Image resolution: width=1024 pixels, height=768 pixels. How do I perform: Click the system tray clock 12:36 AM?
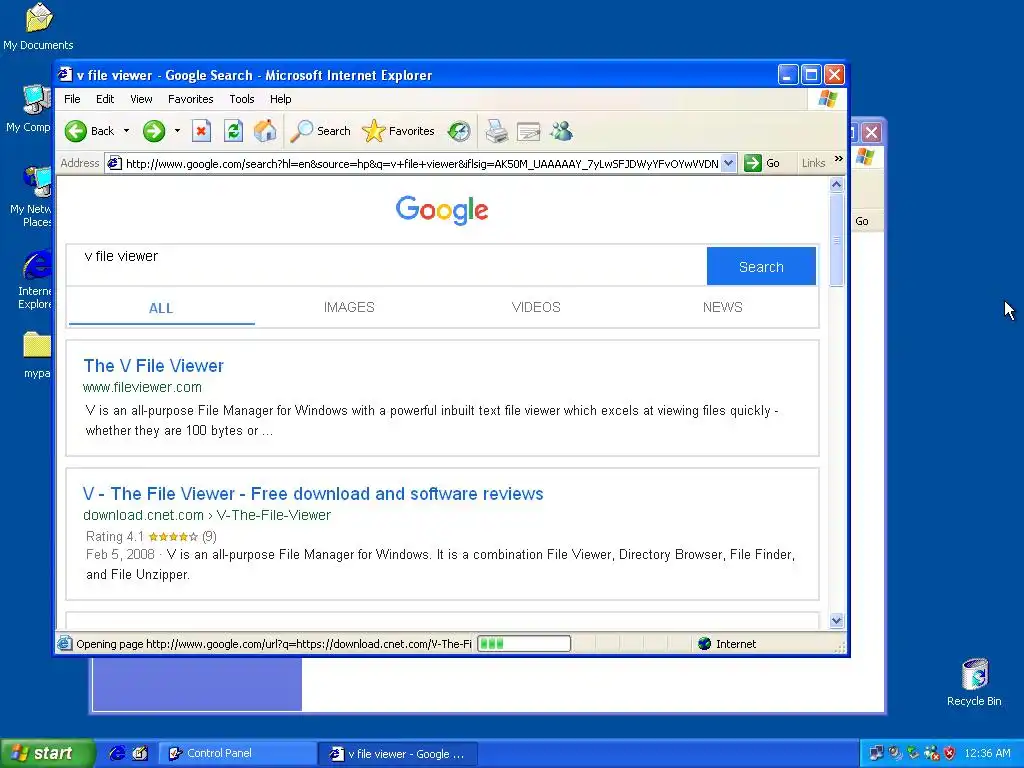point(987,754)
